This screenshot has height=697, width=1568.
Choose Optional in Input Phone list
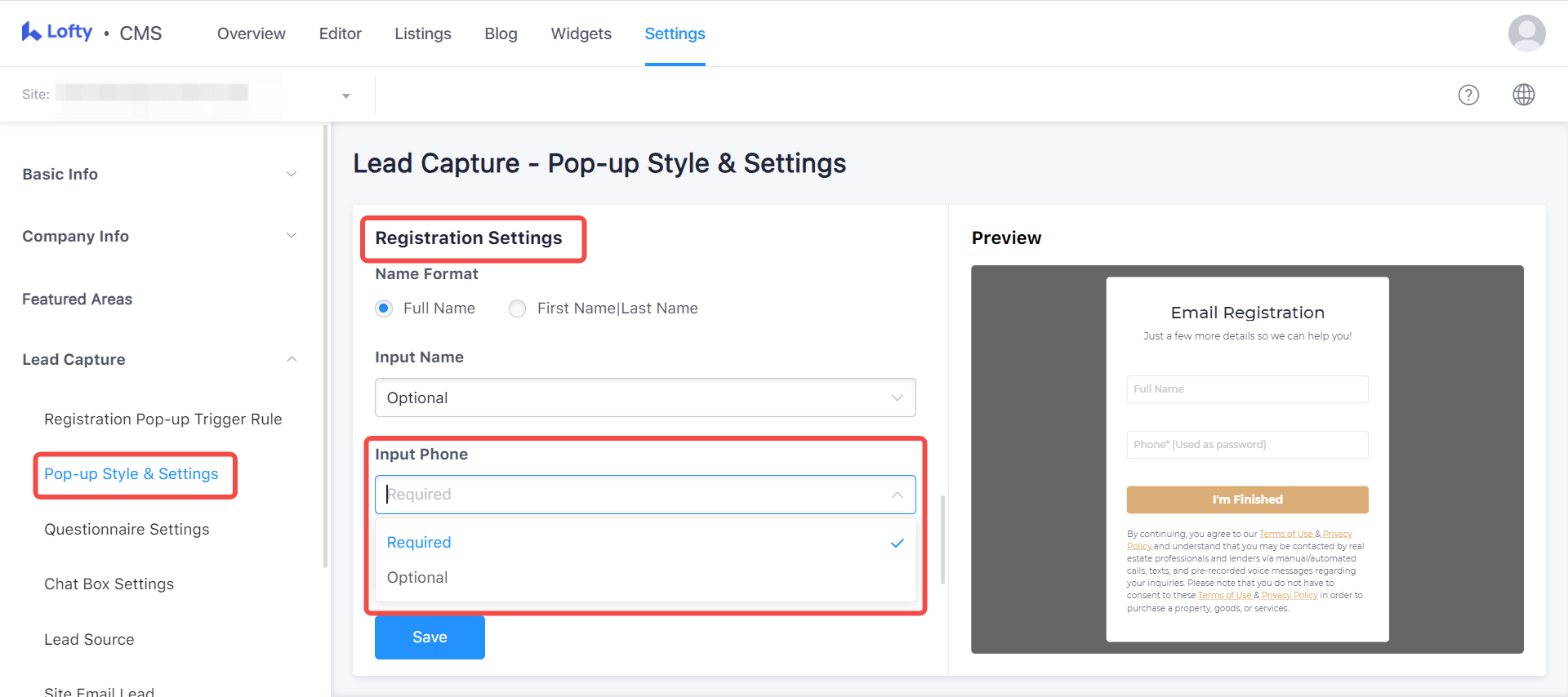click(x=417, y=577)
